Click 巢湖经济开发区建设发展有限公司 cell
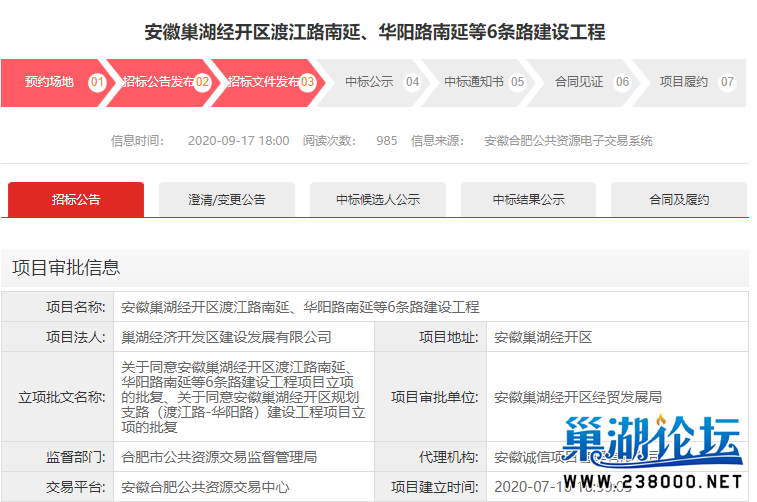 (x=244, y=337)
